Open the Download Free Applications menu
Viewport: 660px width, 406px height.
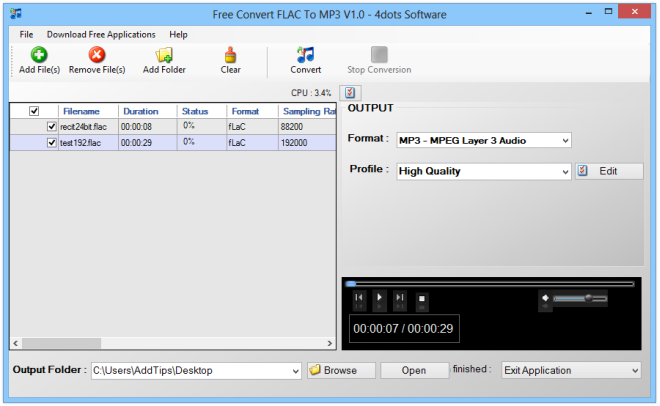click(101, 34)
